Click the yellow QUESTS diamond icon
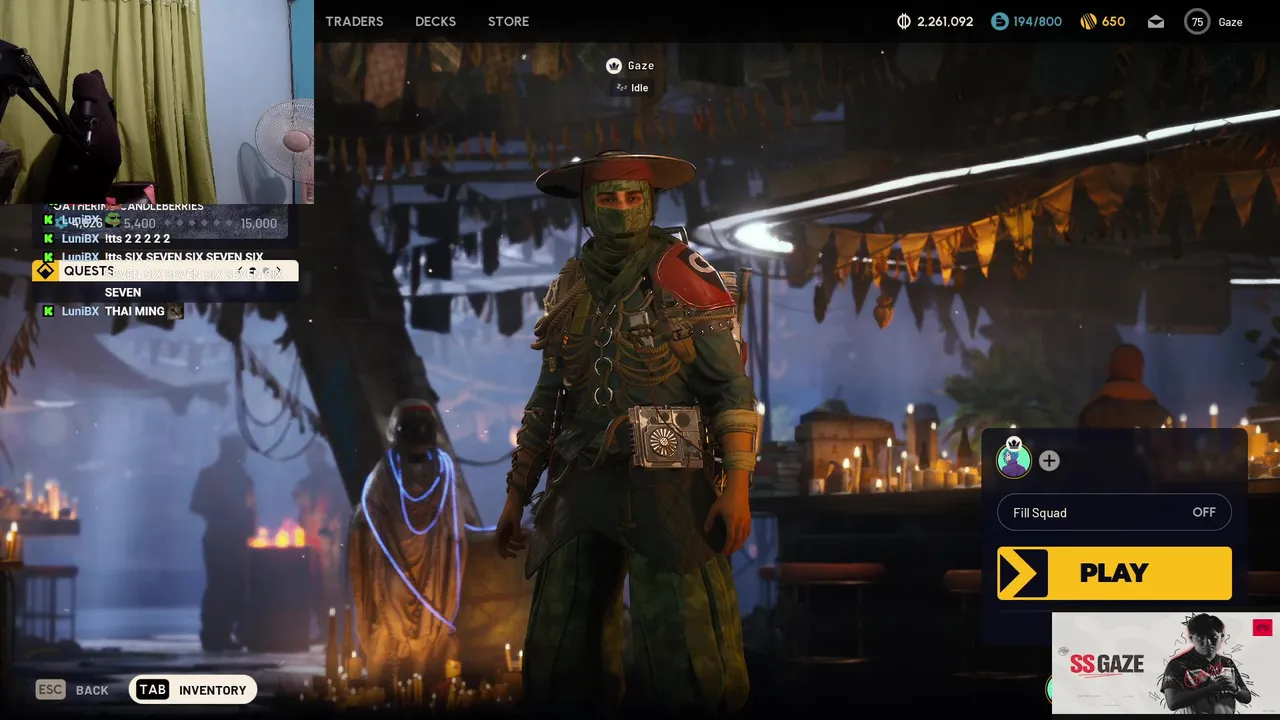Image resolution: width=1280 pixels, height=720 pixels. point(45,271)
